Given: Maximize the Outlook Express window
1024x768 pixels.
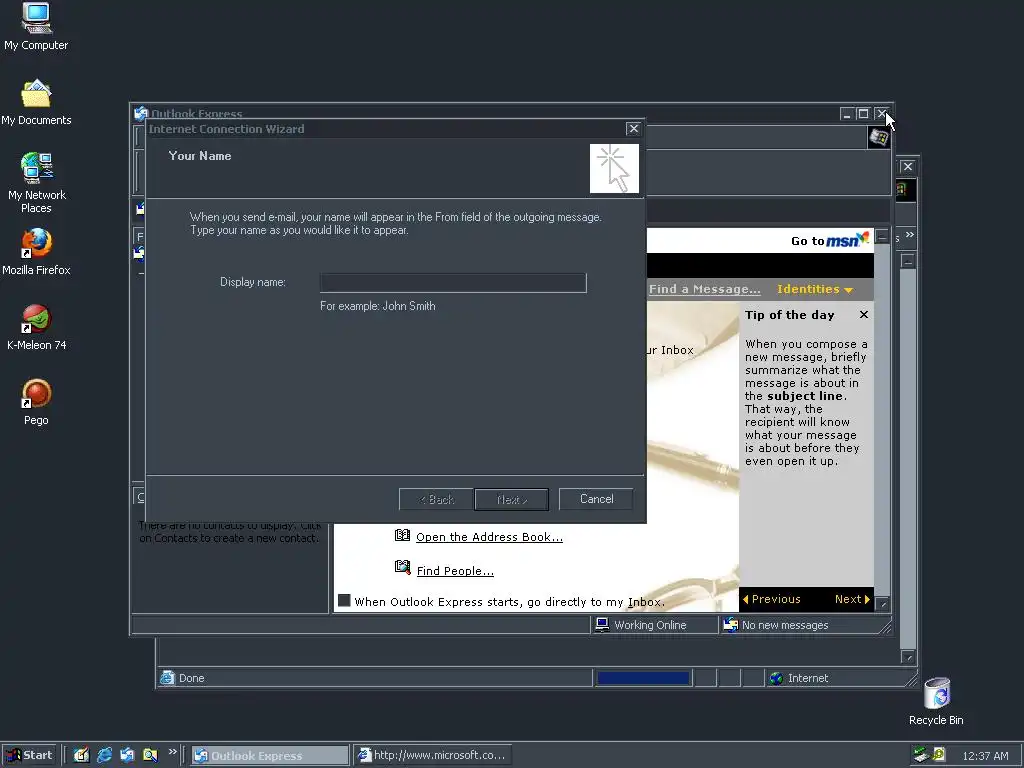Looking at the screenshot, I should pyautogui.click(x=863, y=114).
